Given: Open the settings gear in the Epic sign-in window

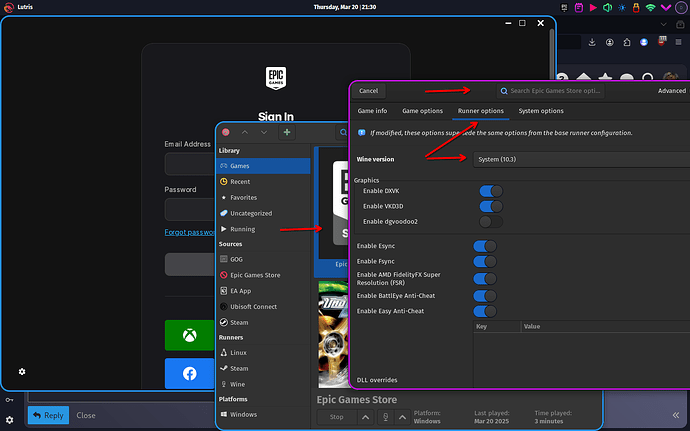Looking at the screenshot, I should (x=22, y=372).
